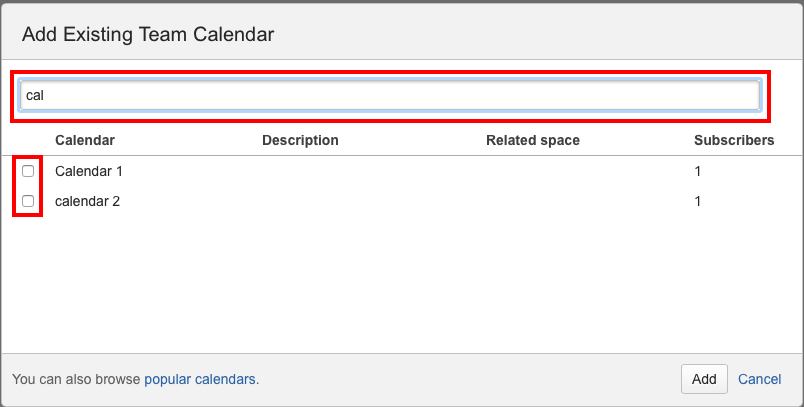Click the Calendar column header
Screen dimensions: 804x407
click(84, 140)
